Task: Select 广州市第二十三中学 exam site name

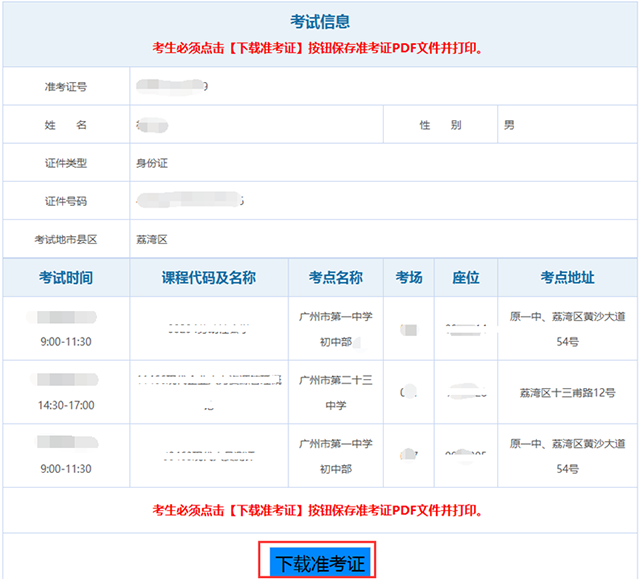Action: point(336,393)
